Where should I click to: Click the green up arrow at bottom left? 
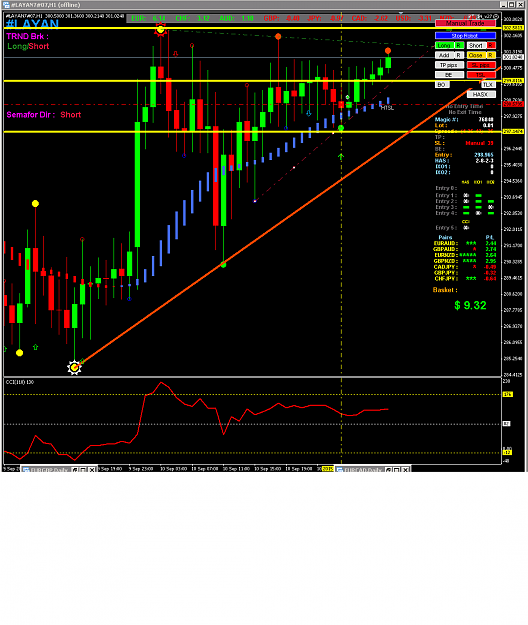[35, 347]
